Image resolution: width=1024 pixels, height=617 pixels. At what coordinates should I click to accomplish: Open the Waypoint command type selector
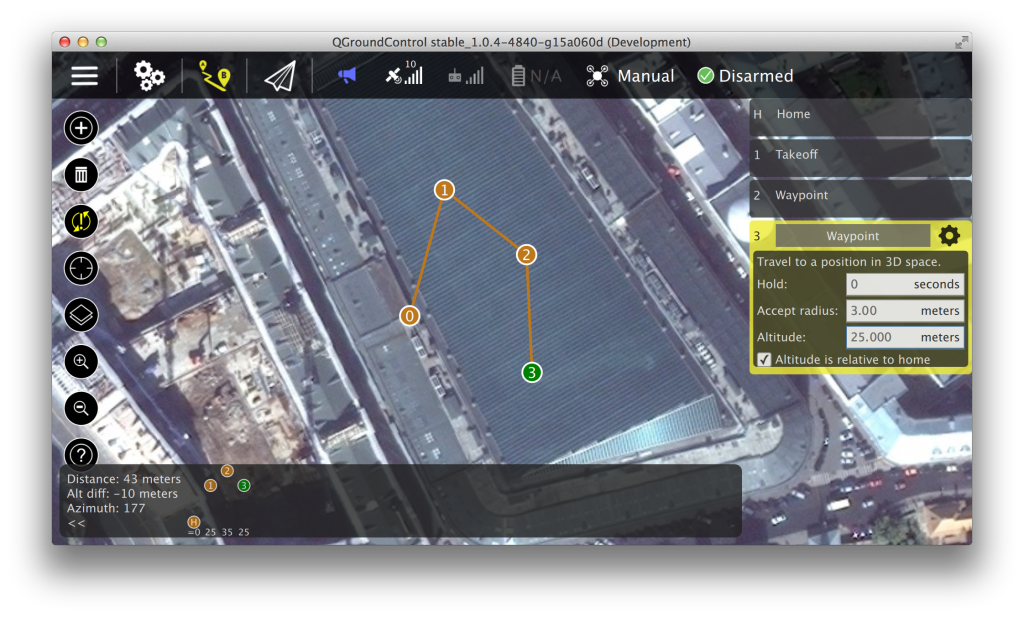(852, 236)
